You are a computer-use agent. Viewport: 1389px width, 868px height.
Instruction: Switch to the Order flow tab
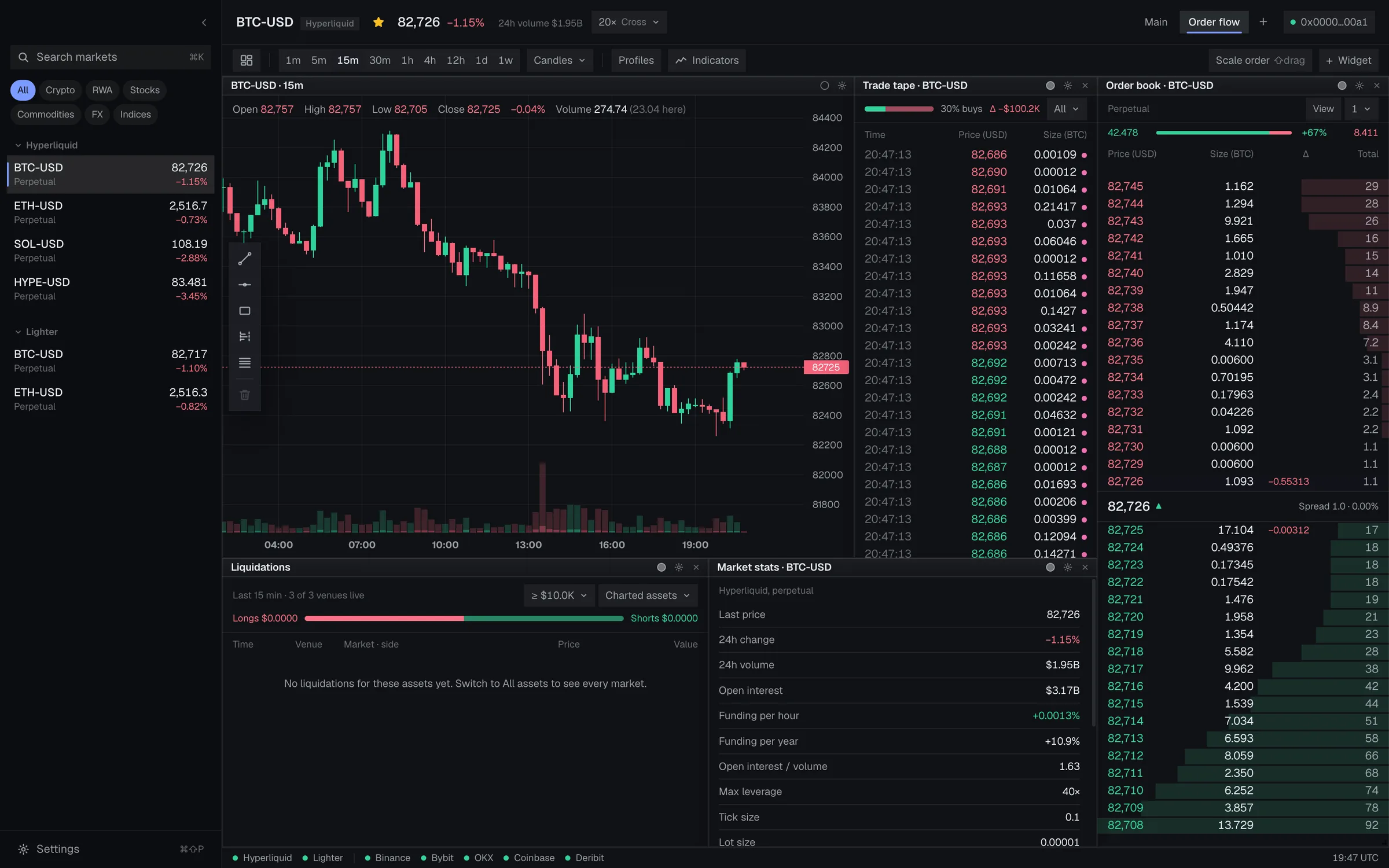[x=1214, y=22]
